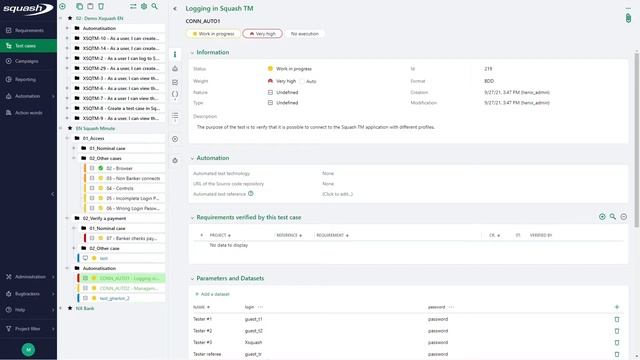Image resolution: width=640 pixels, height=360 pixels.
Task: Open Requirements in the left sidebar
Action: coord(28,30)
